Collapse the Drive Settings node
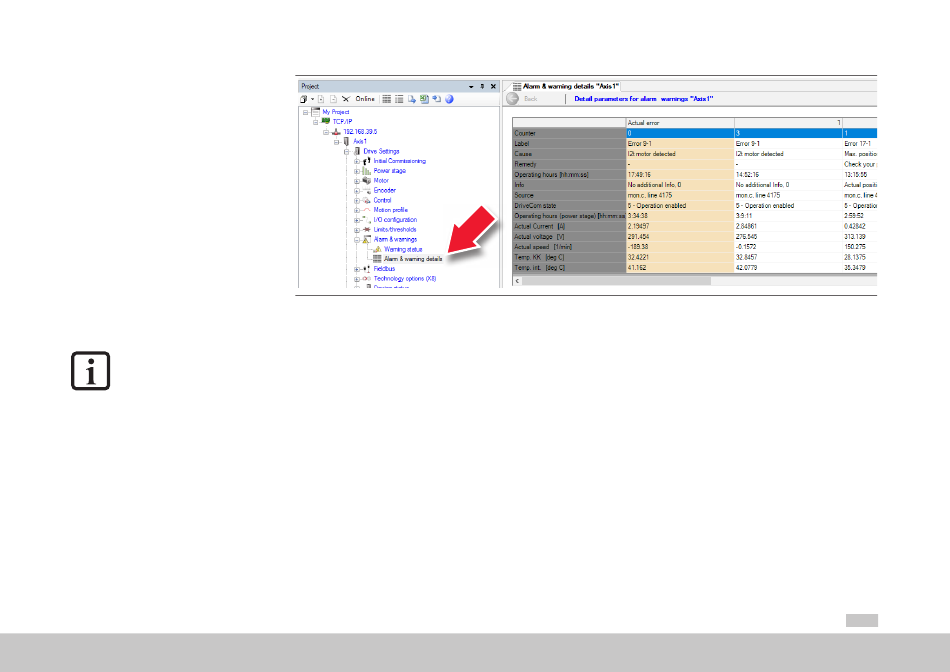This screenshot has height=672, width=950. 347,151
